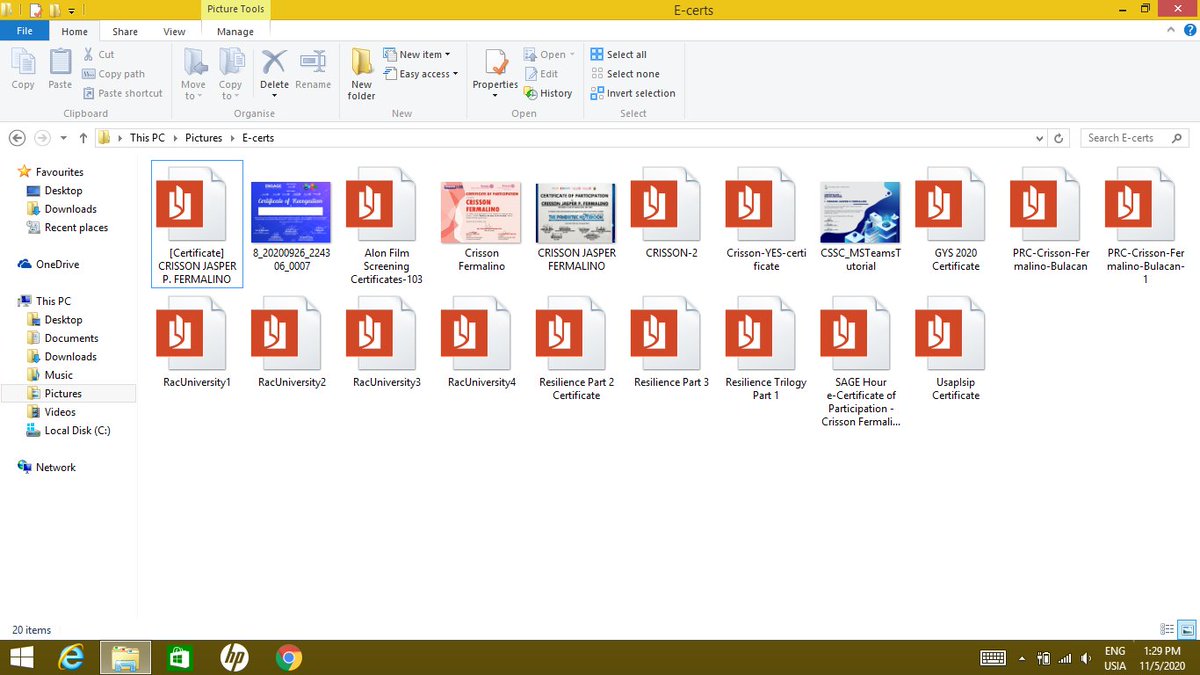Open the Copy to dropdown
The width and height of the screenshot is (1200, 675).
pos(231,75)
